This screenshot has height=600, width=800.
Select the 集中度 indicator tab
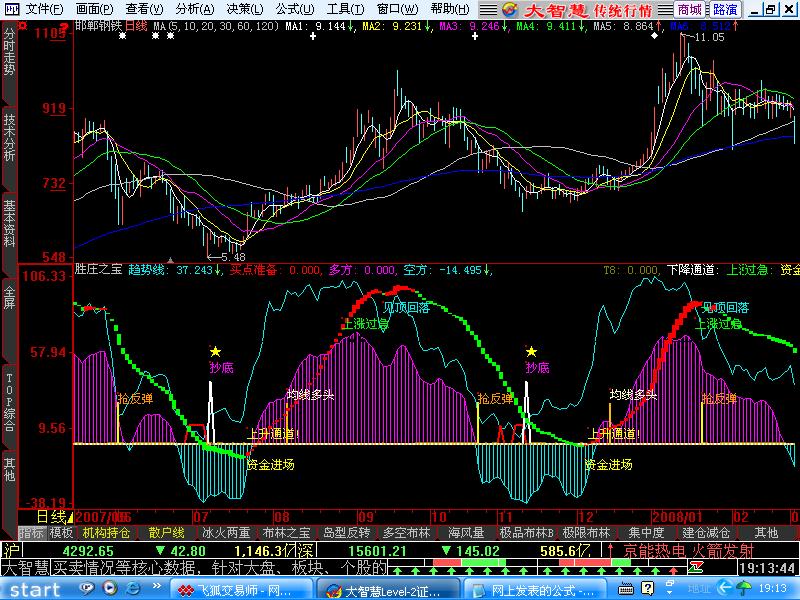pyautogui.click(x=646, y=533)
